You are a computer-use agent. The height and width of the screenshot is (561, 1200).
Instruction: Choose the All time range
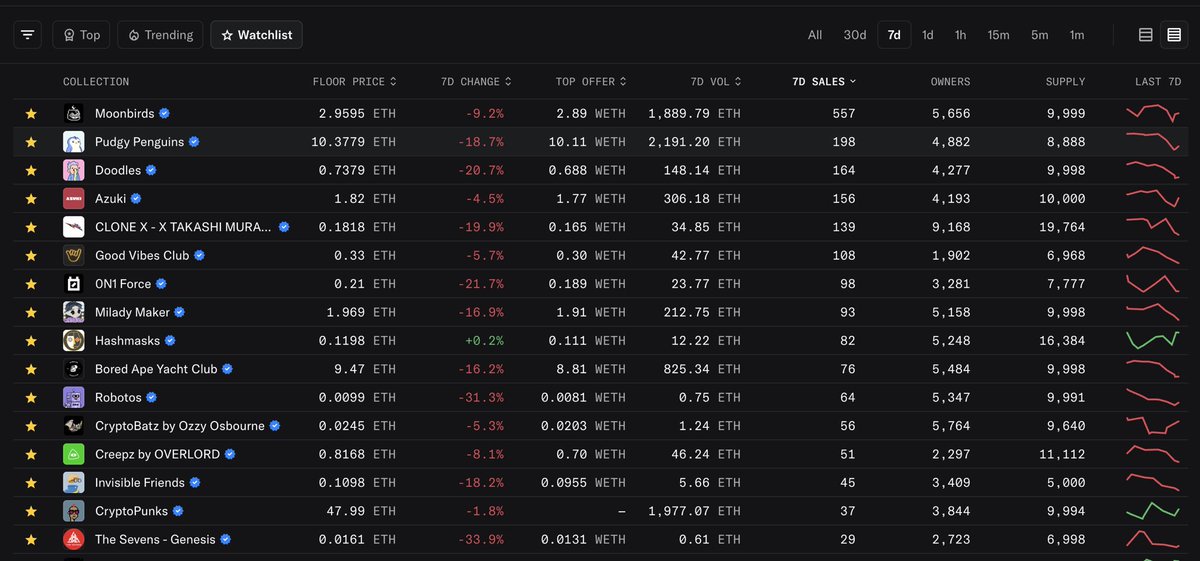tap(815, 35)
